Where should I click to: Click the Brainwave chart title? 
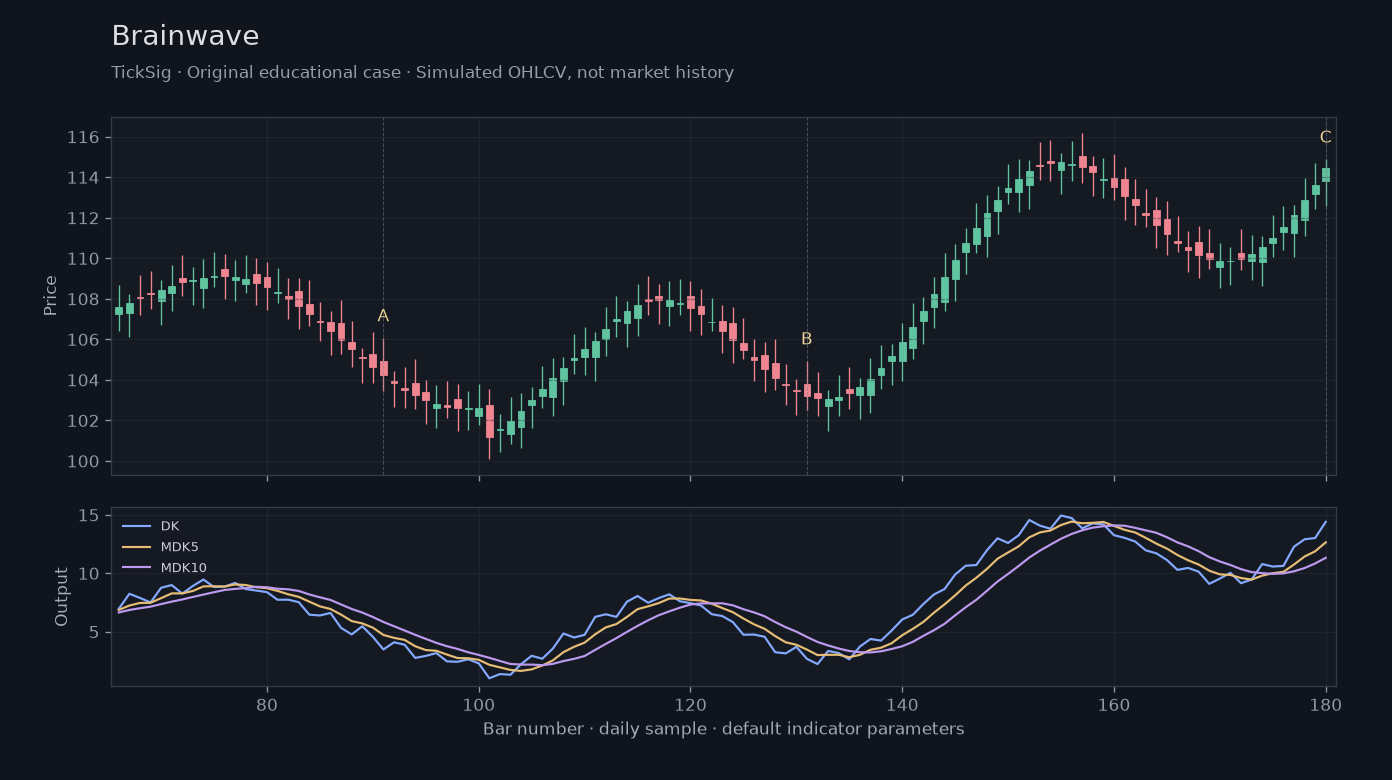click(185, 37)
